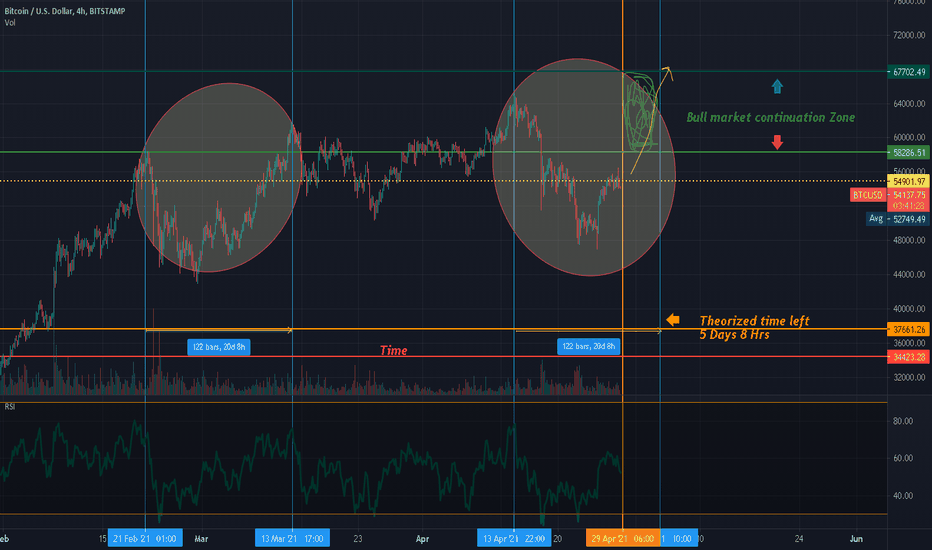This screenshot has height=550, width=932.
Task: Click the 64000.00 price axis value
Action: tap(909, 104)
